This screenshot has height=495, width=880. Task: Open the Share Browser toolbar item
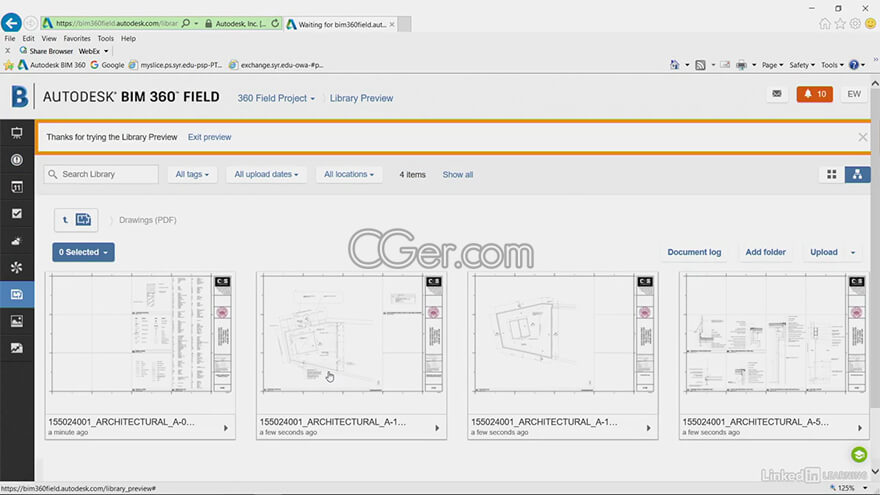[46, 51]
